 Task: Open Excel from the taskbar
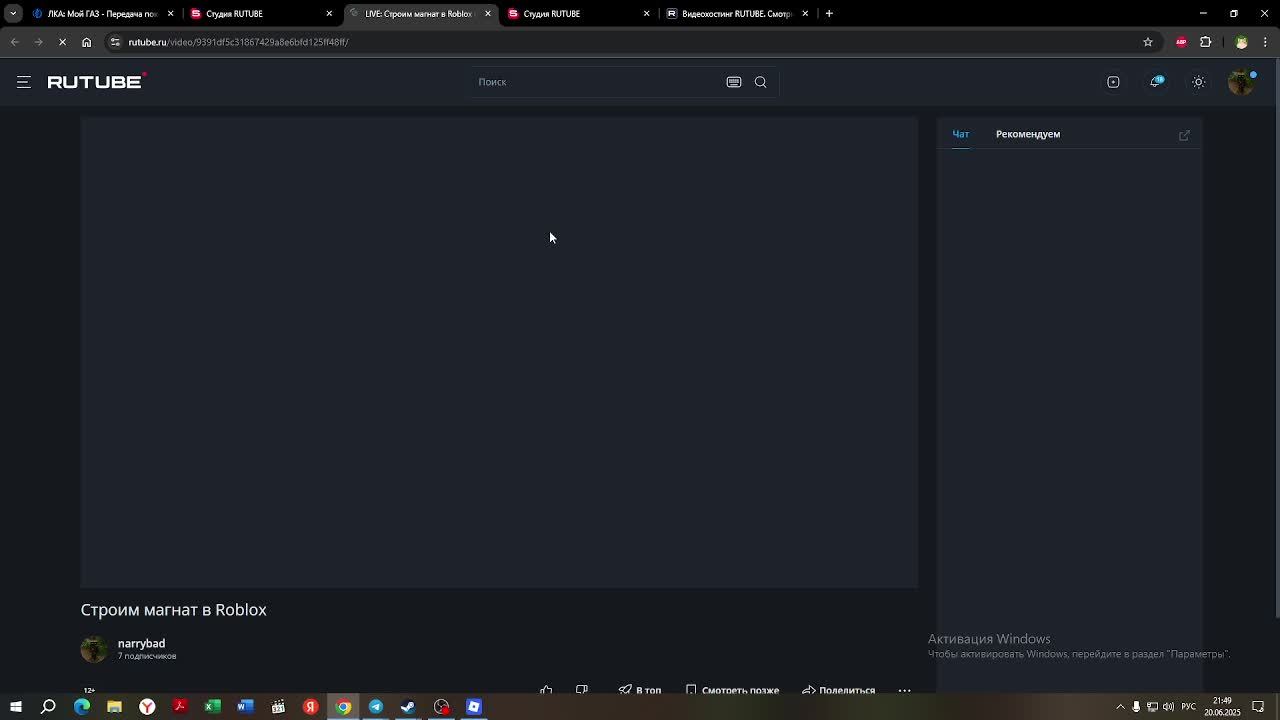(212, 707)
